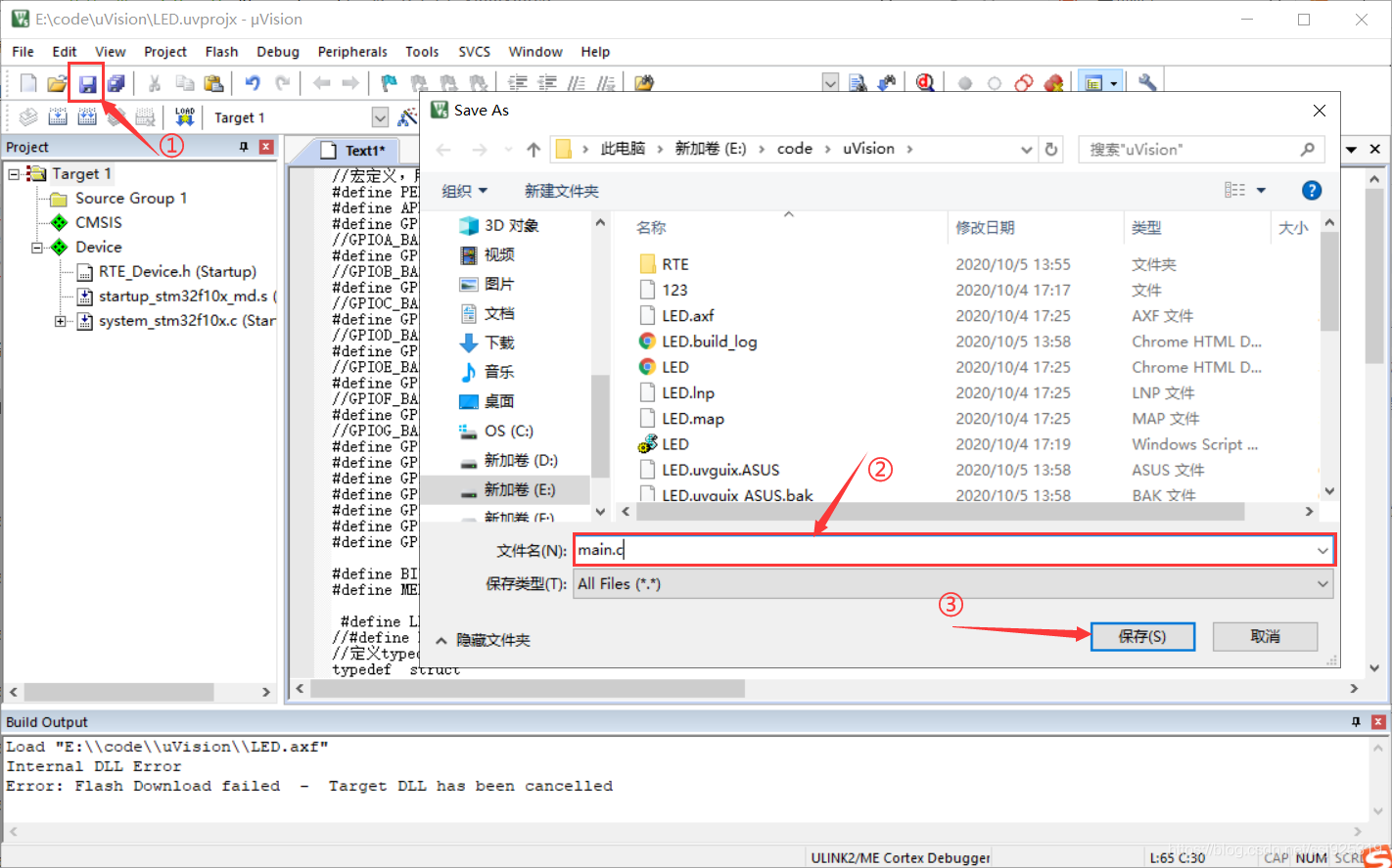1392x868 pixels.
Task: Click the Save icon in the toolbar
Action: (x=87, y=84)
